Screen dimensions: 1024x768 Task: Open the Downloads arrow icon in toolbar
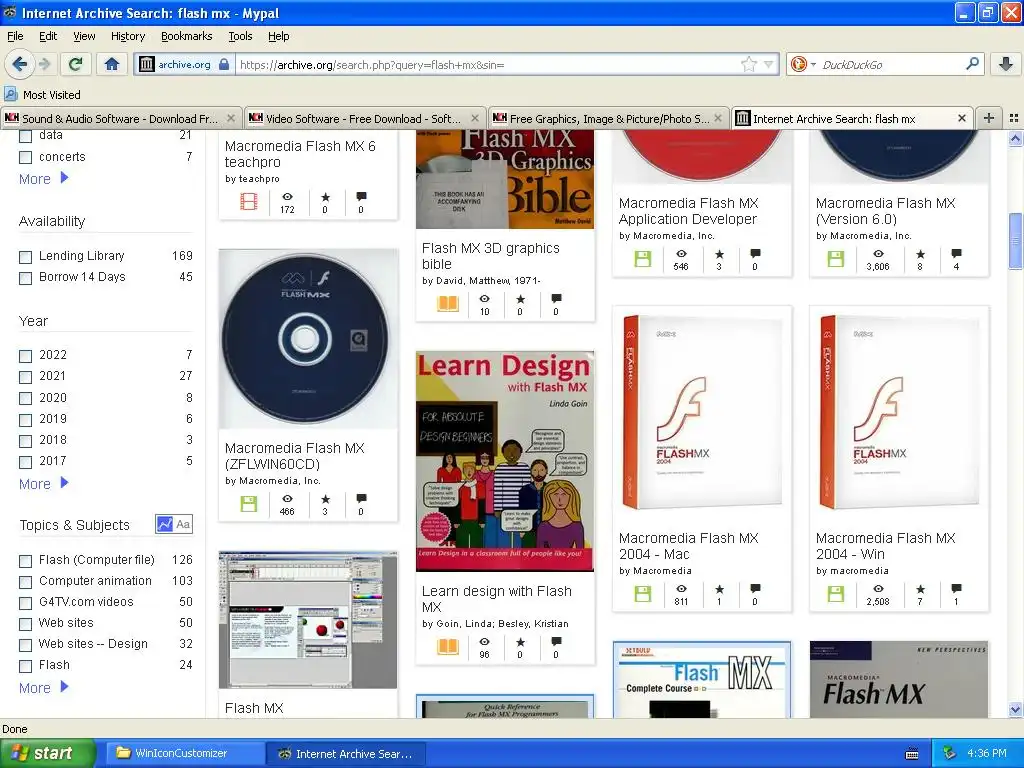[x=1006, y=64]
